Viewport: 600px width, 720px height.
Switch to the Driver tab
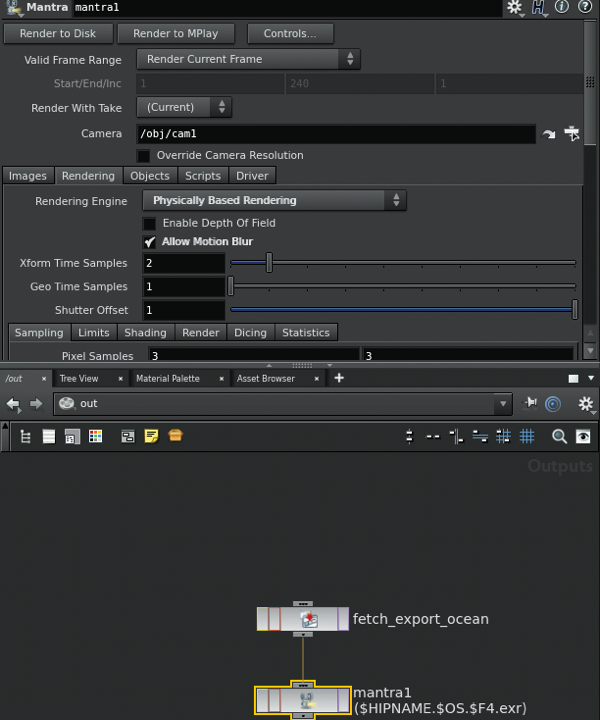[x=252, y=176]
